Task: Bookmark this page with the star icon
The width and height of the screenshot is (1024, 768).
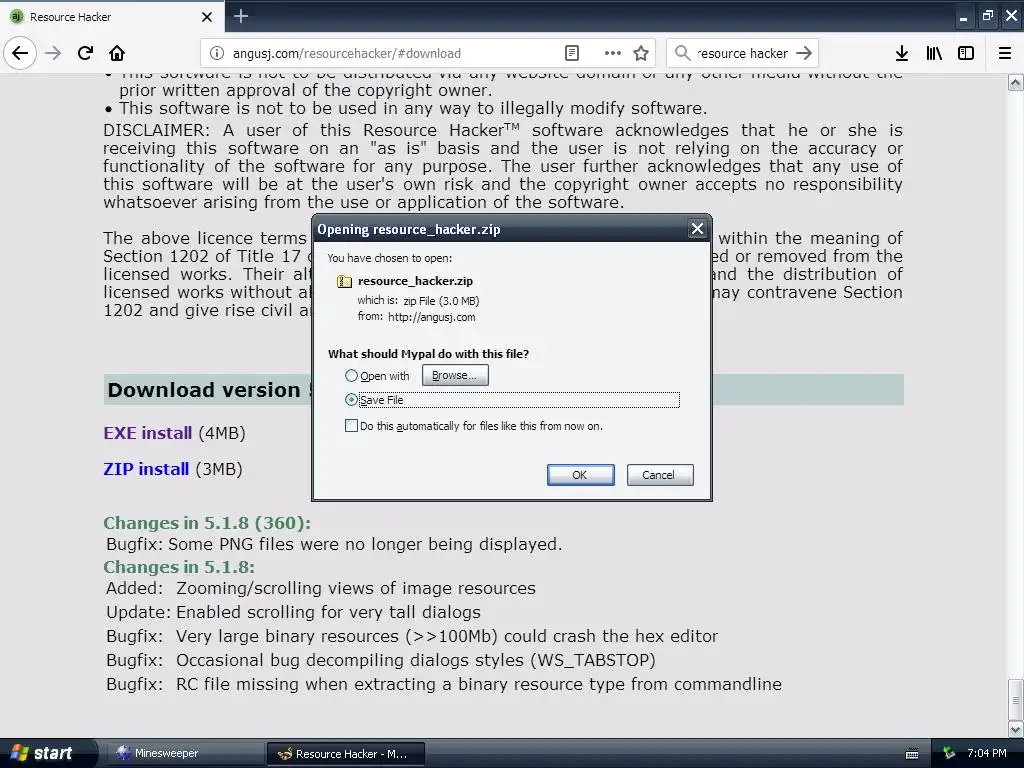Action: click(x=641, y=53)
